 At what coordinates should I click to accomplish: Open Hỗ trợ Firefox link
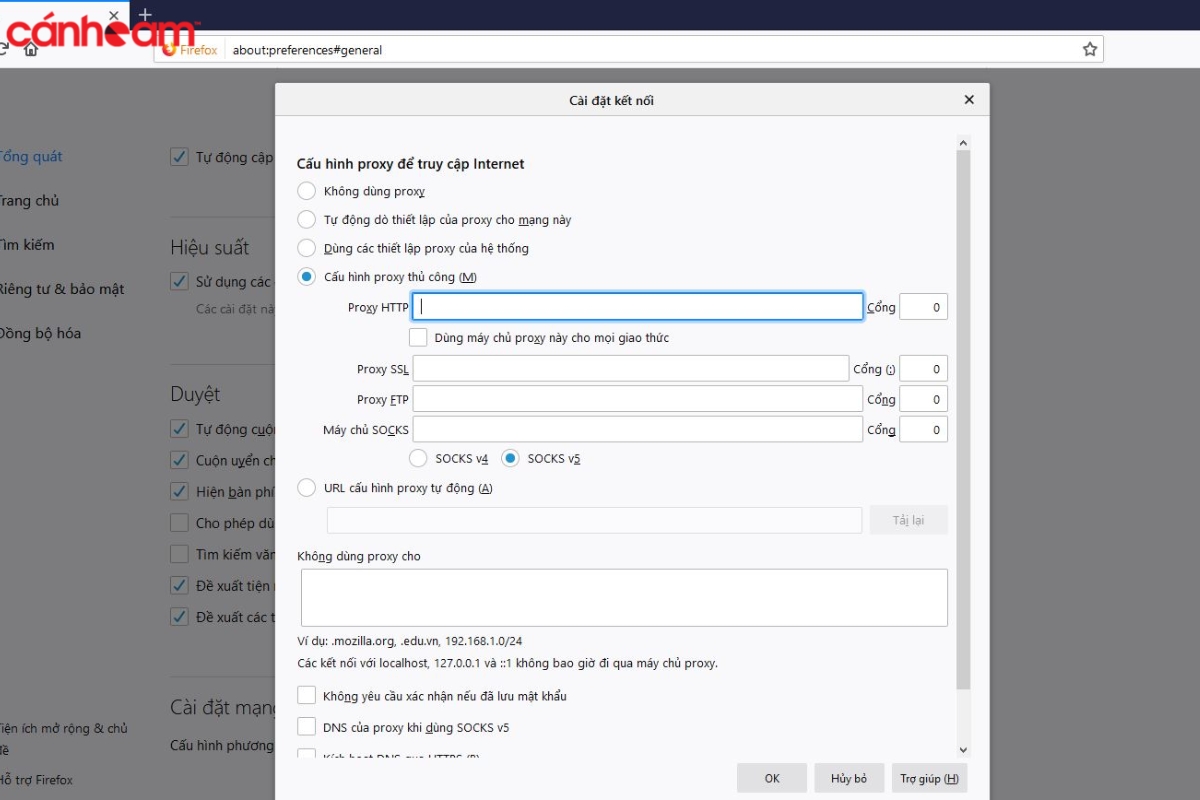[x=37, y=780]
